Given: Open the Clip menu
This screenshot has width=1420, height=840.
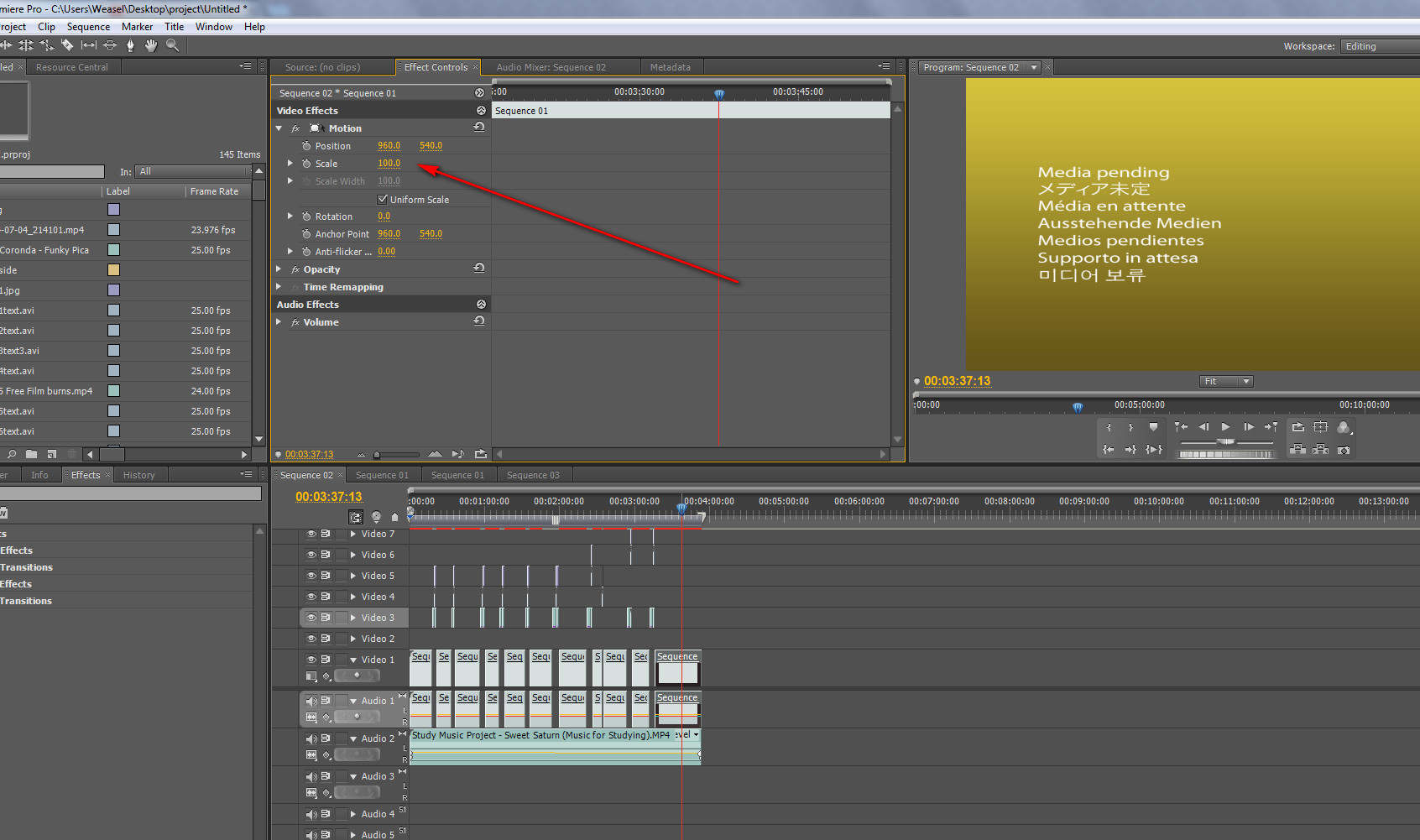Looking at the screenshot, I should pos(47,27).
